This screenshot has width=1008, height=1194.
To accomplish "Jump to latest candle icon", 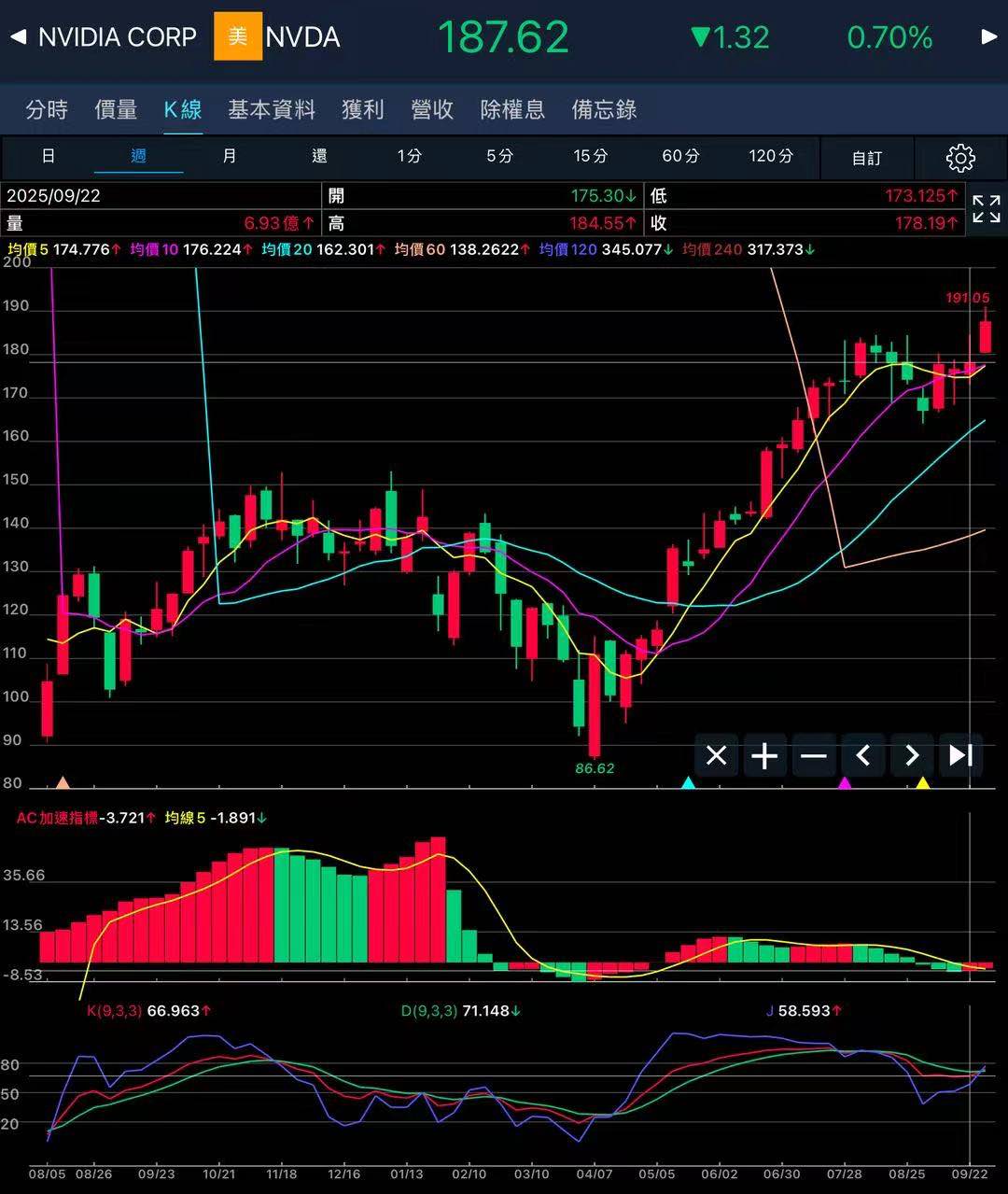I will 960,755.
